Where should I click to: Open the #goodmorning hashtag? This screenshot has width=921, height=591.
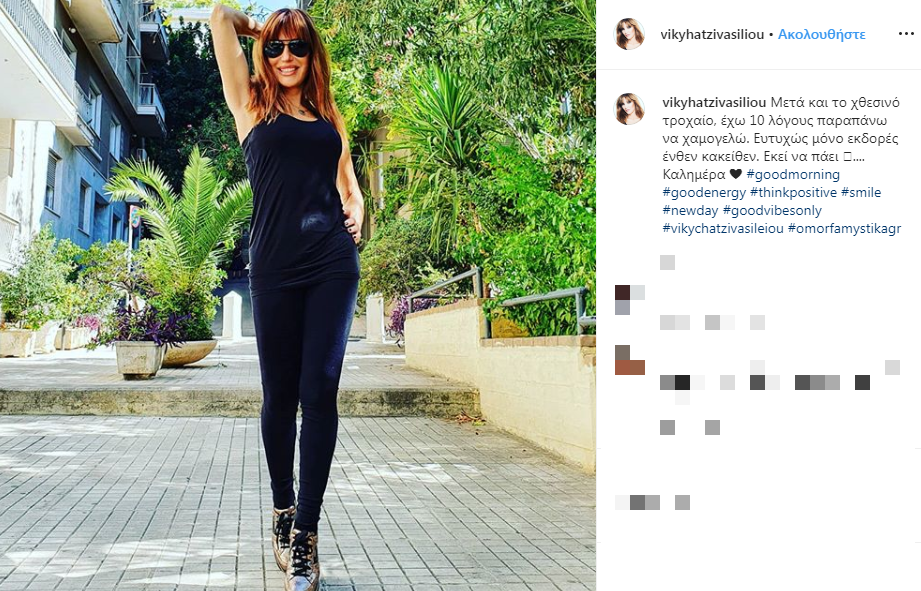[x=793, y=174]
